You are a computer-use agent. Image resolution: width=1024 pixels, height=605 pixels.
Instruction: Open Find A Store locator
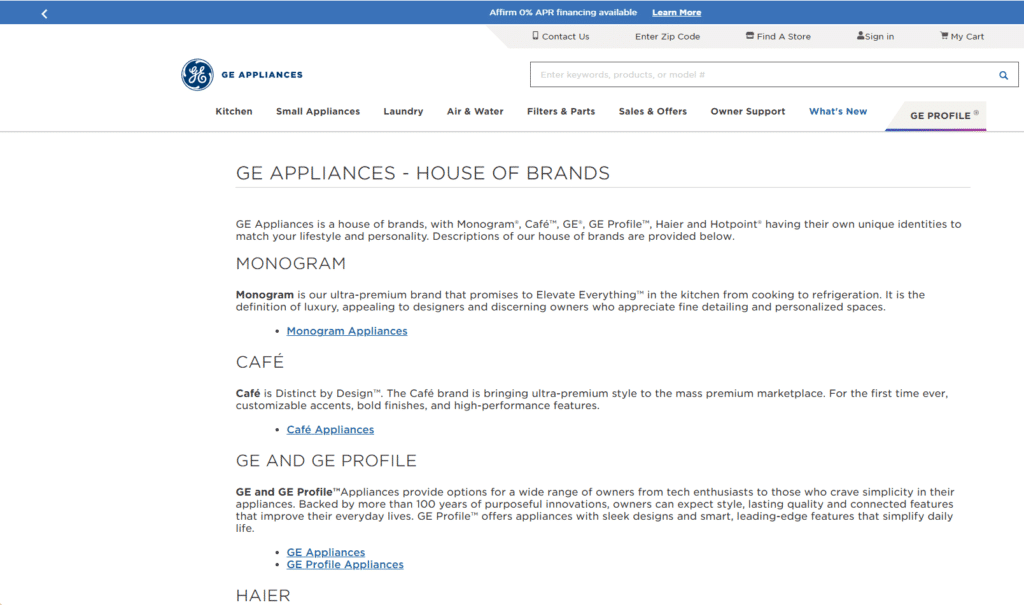(x=778, y=37)
